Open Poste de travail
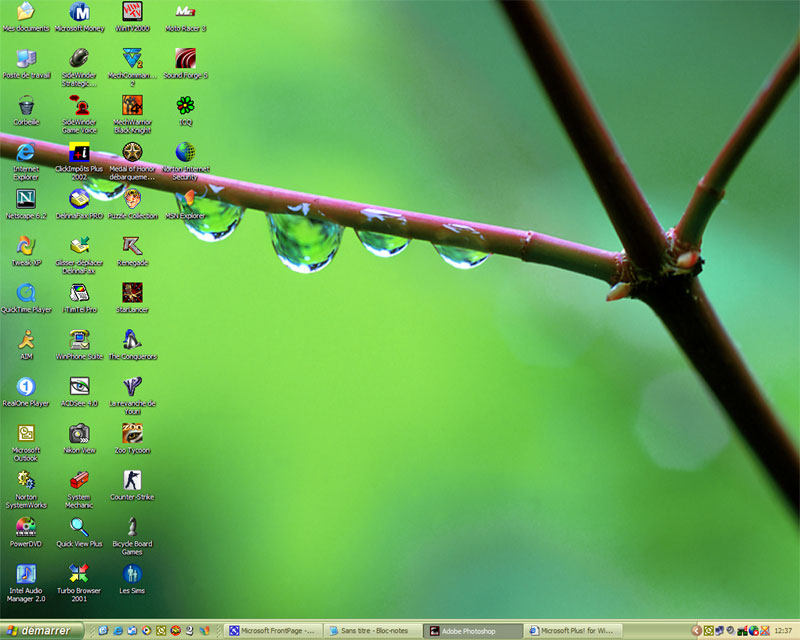 click(x=26, y=60)
